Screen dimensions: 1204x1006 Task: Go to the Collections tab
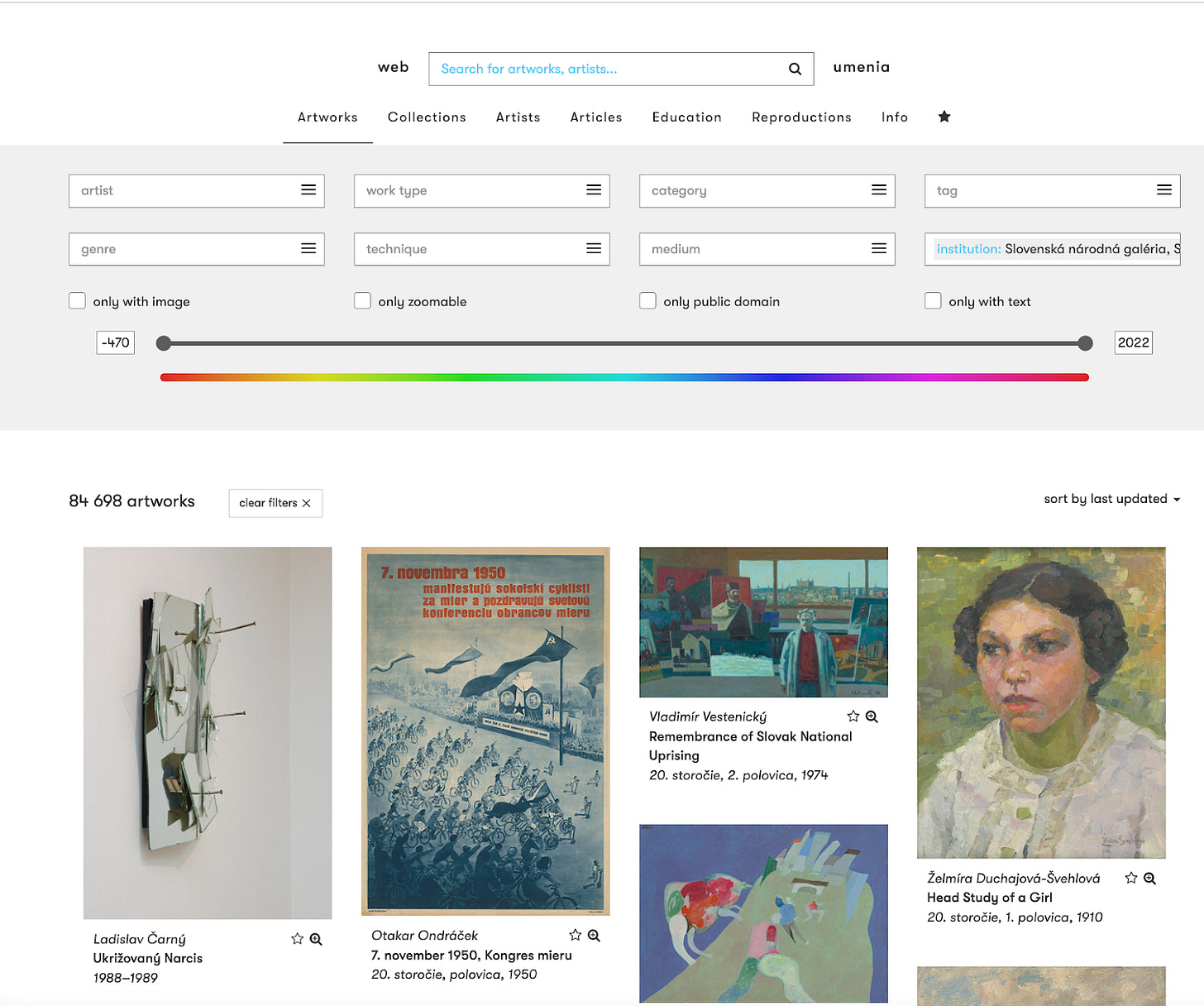pyautogui.click(x=427, y=117)
